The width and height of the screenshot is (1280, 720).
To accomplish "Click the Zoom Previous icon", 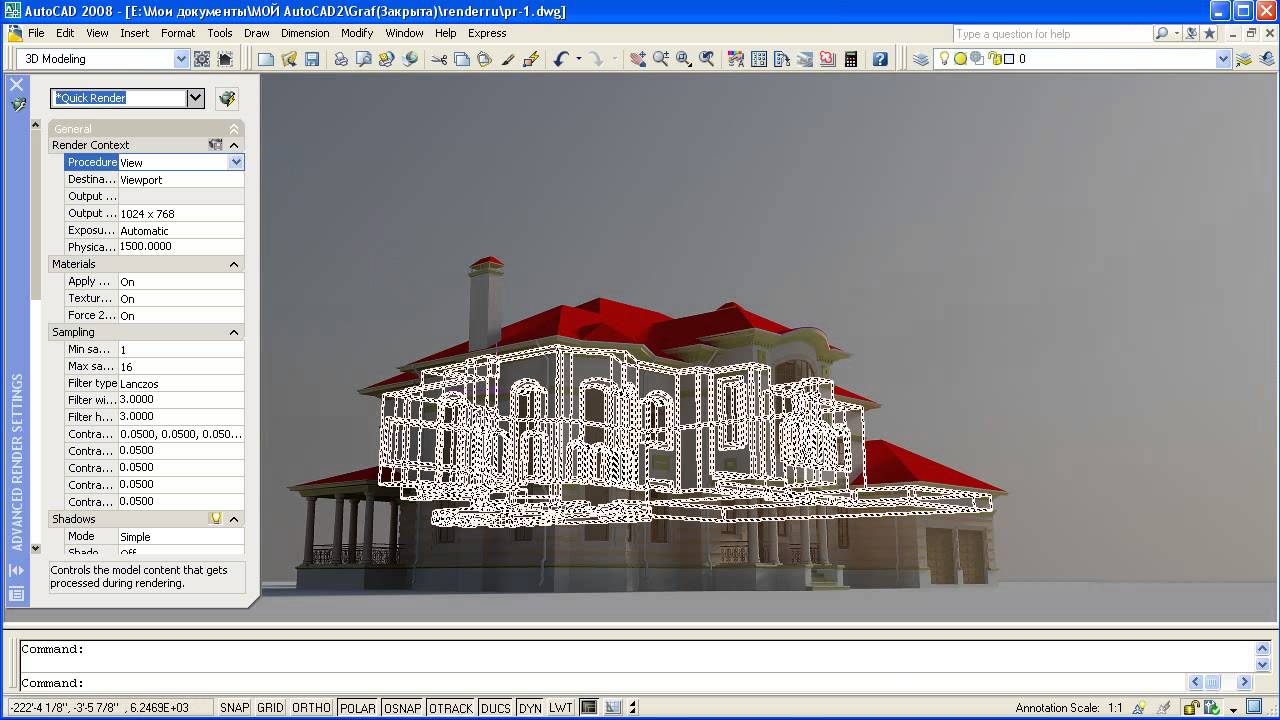I will (x=707, y=59).
